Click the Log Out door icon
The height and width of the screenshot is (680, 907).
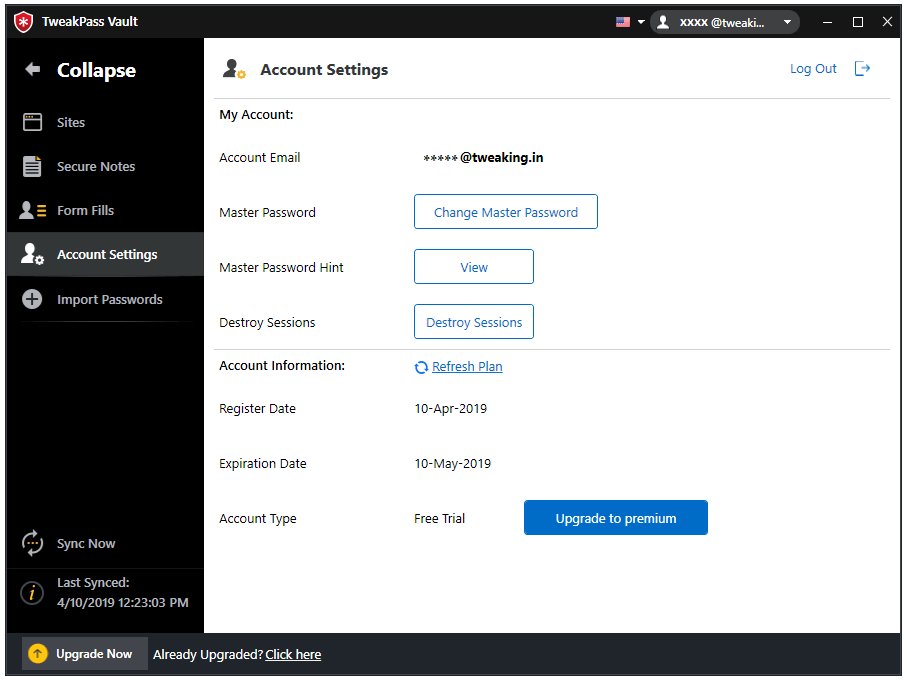pyautogui.click(x=862, y=68)
